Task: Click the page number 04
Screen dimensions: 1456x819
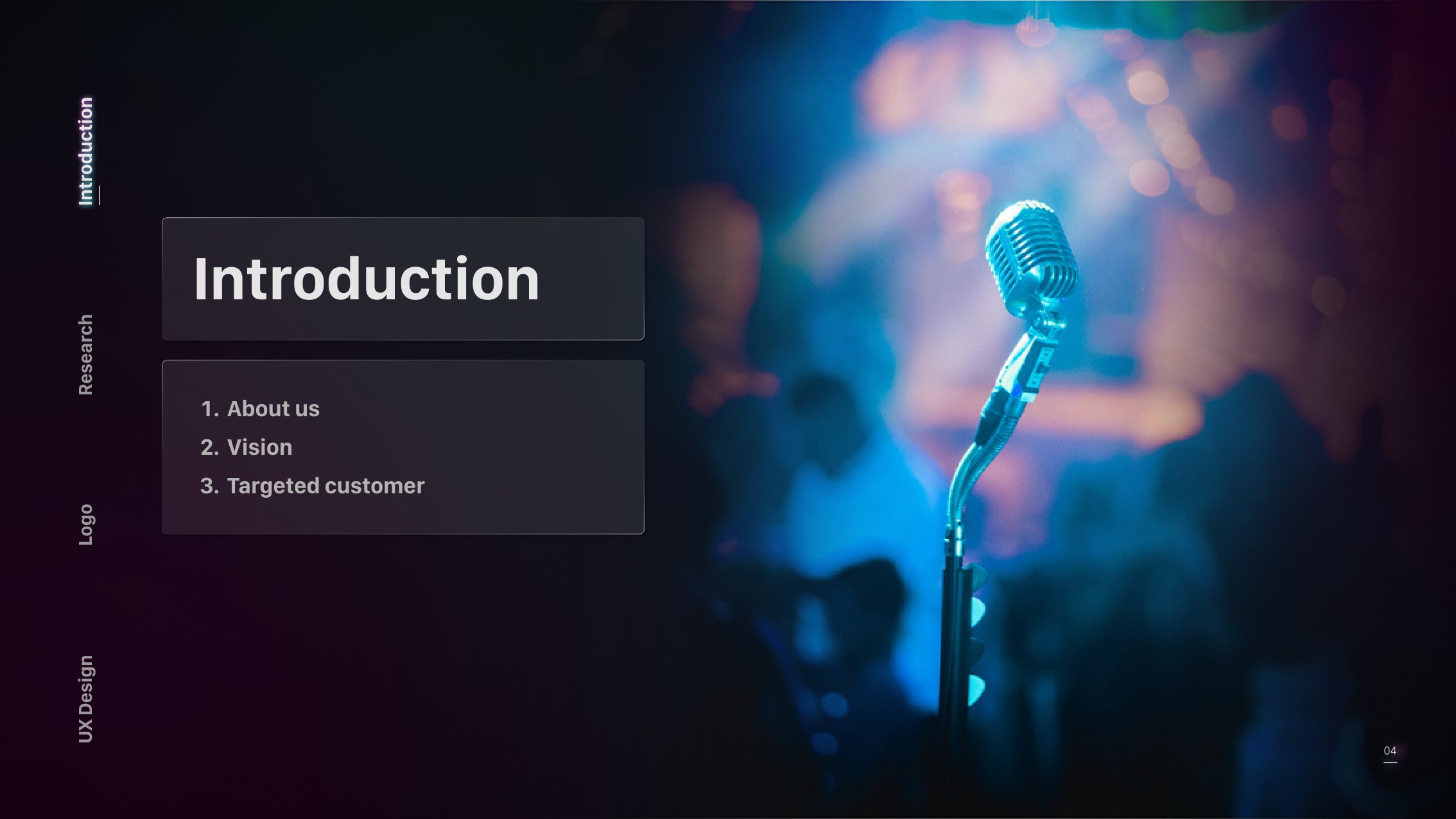Action: click(x=1390, y=750)
